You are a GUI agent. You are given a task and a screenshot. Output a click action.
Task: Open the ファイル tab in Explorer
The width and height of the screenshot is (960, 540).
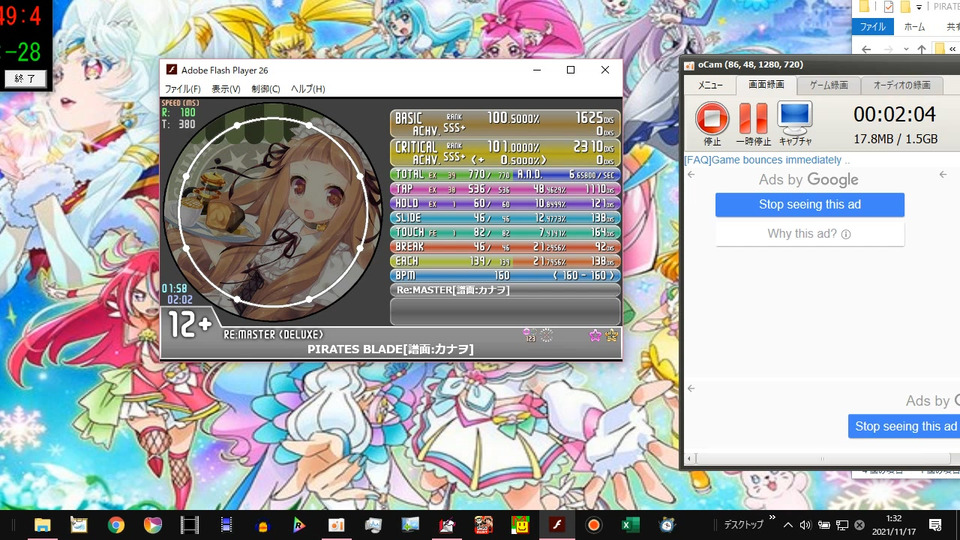click(872, 27)
